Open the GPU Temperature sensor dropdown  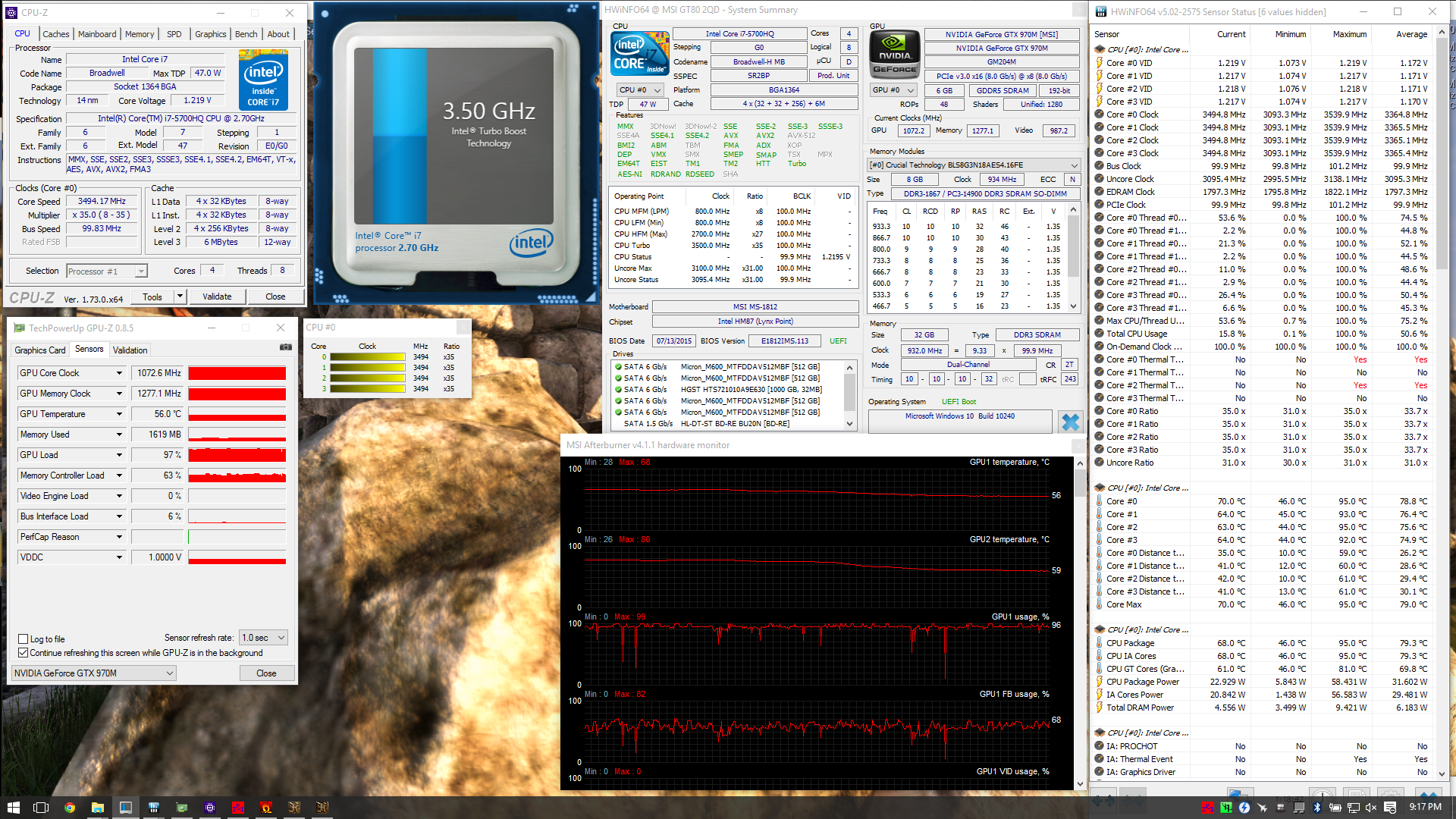click(119, 414)
